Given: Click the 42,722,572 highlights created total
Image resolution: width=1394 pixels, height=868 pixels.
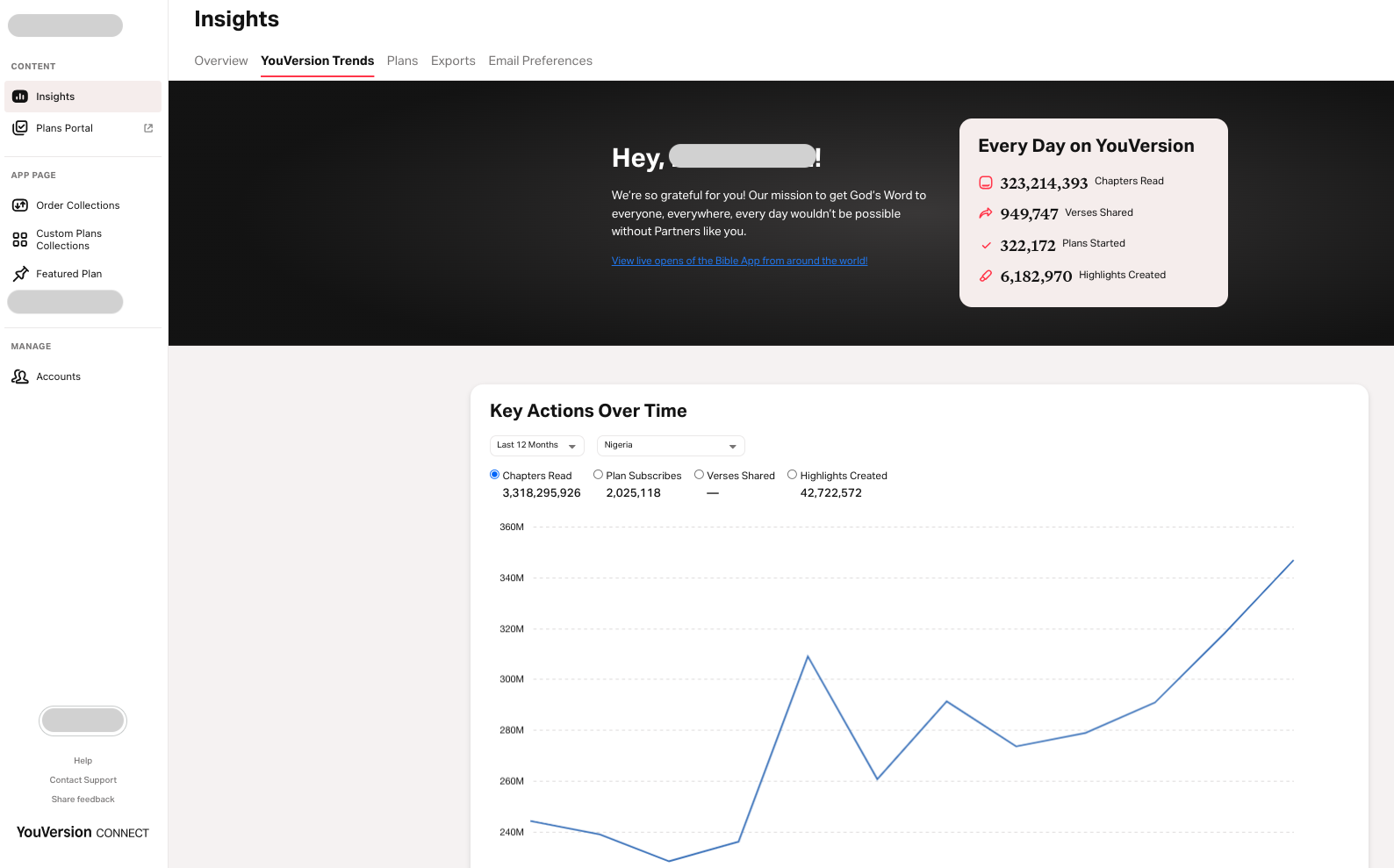Looking at the screenshot, I should (x=830, y=493).
